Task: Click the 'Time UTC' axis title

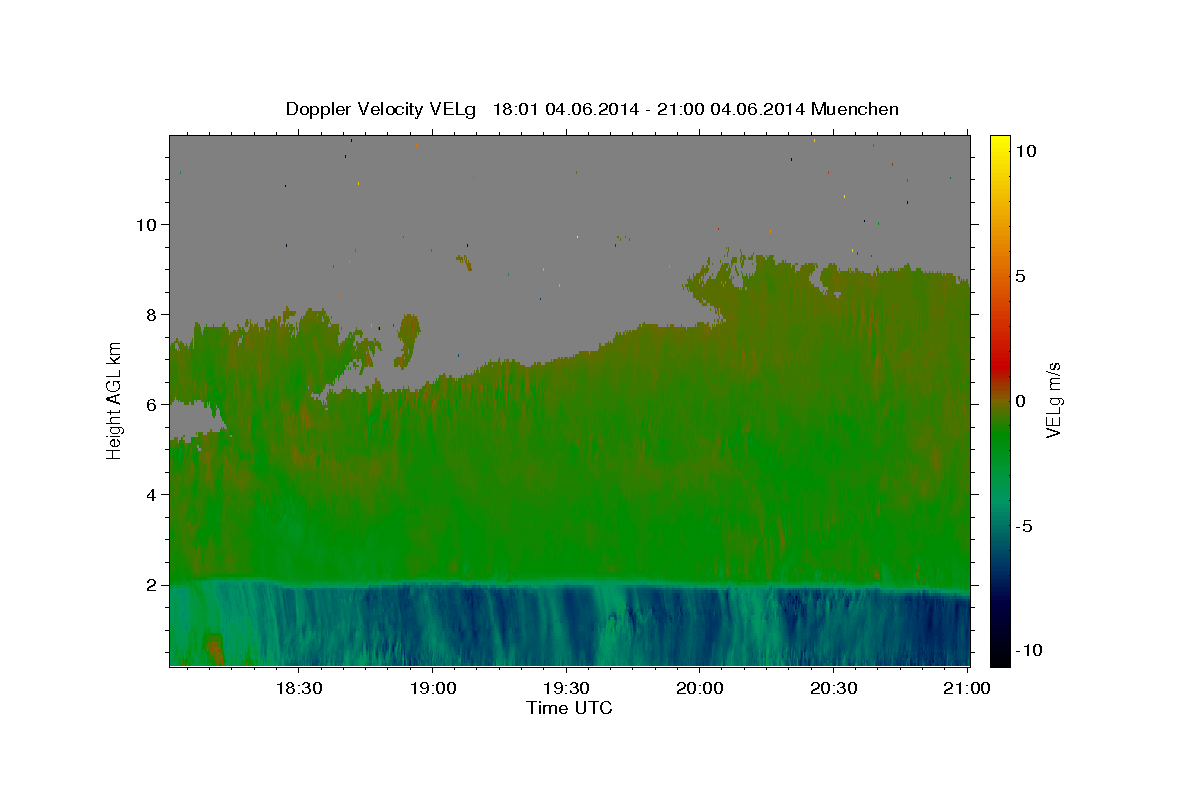Action: click(569, 708)
